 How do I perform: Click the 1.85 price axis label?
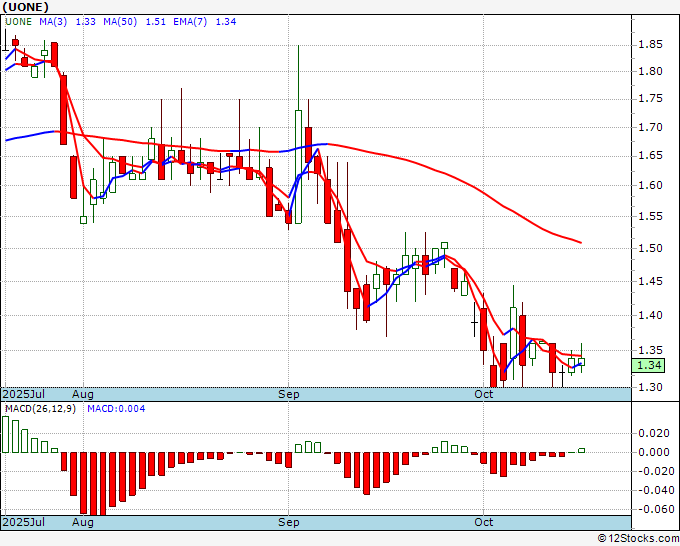click(x=650, y=45)
